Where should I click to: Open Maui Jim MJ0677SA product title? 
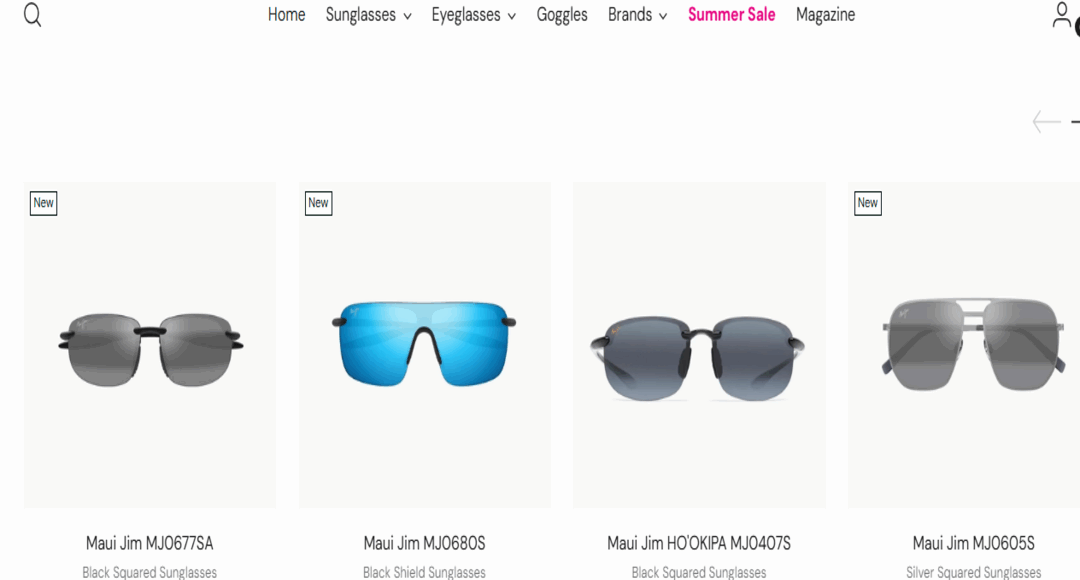pyautogui.click(x=149, y=543)
